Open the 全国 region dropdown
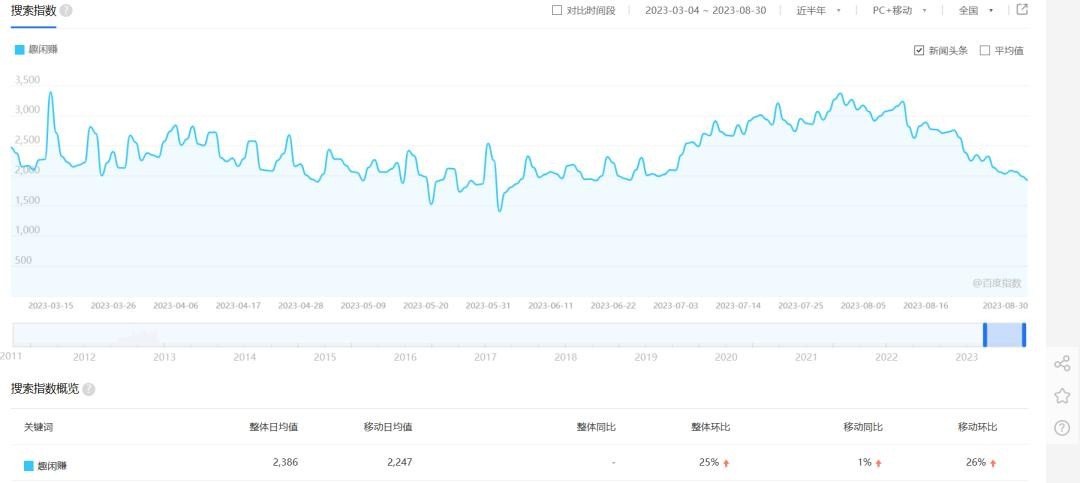 click(x=975, y=11)
